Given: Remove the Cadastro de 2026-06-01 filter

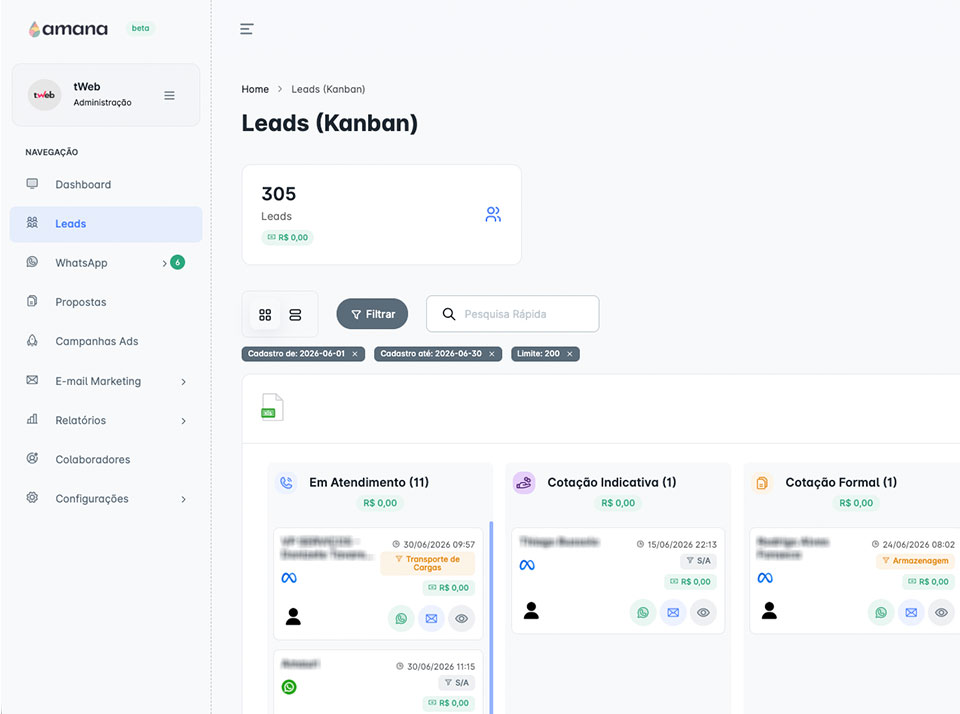Looking at the screenshot, I should click(x=354, y=354).
